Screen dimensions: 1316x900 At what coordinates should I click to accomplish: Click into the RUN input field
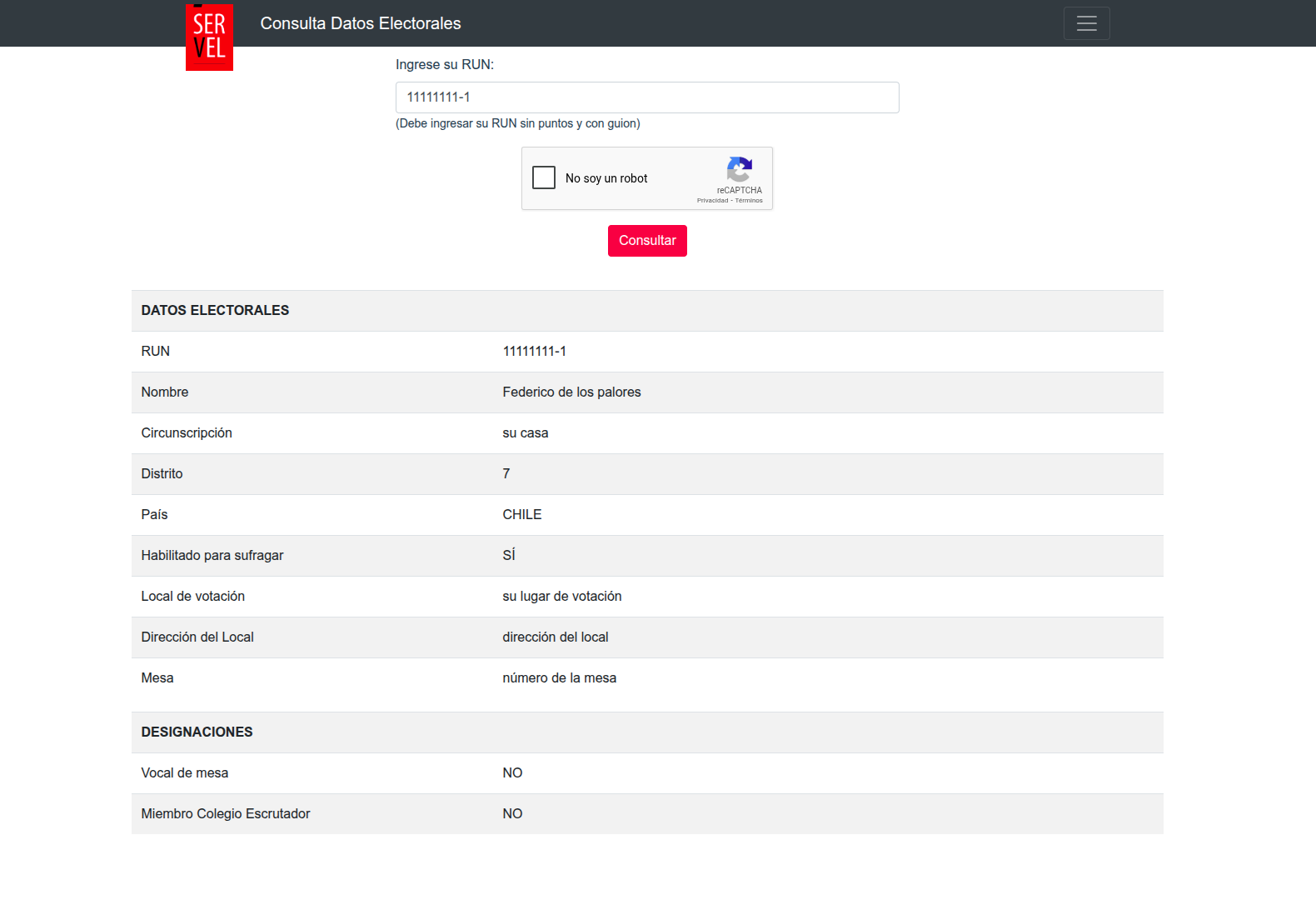[x=646, y=97]
